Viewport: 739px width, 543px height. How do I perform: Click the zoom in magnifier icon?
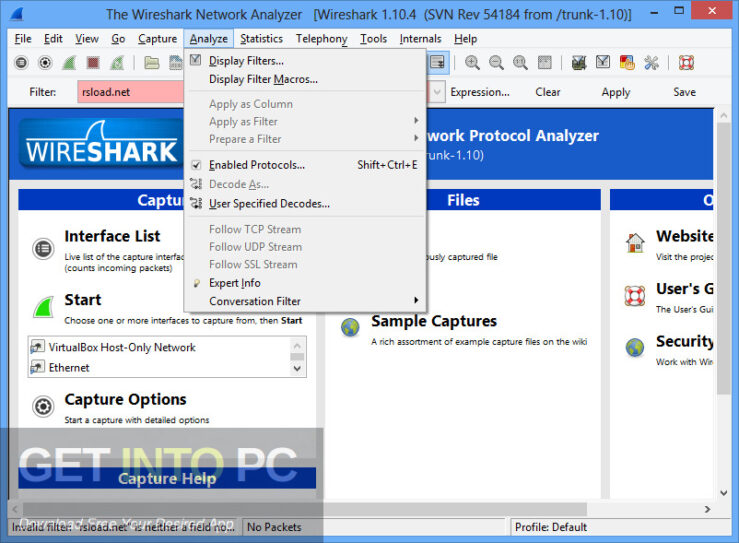472,63
